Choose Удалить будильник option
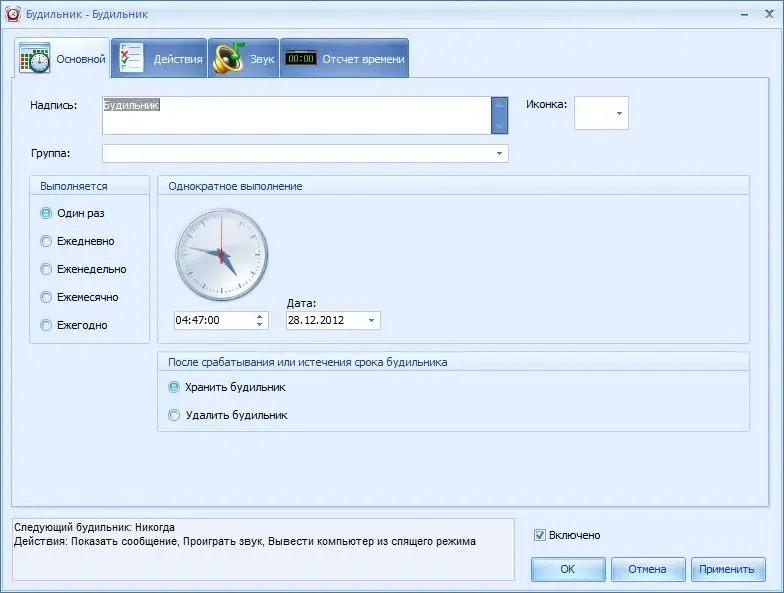This screenshot has width=784, height=593. click(x=228, y=416)
